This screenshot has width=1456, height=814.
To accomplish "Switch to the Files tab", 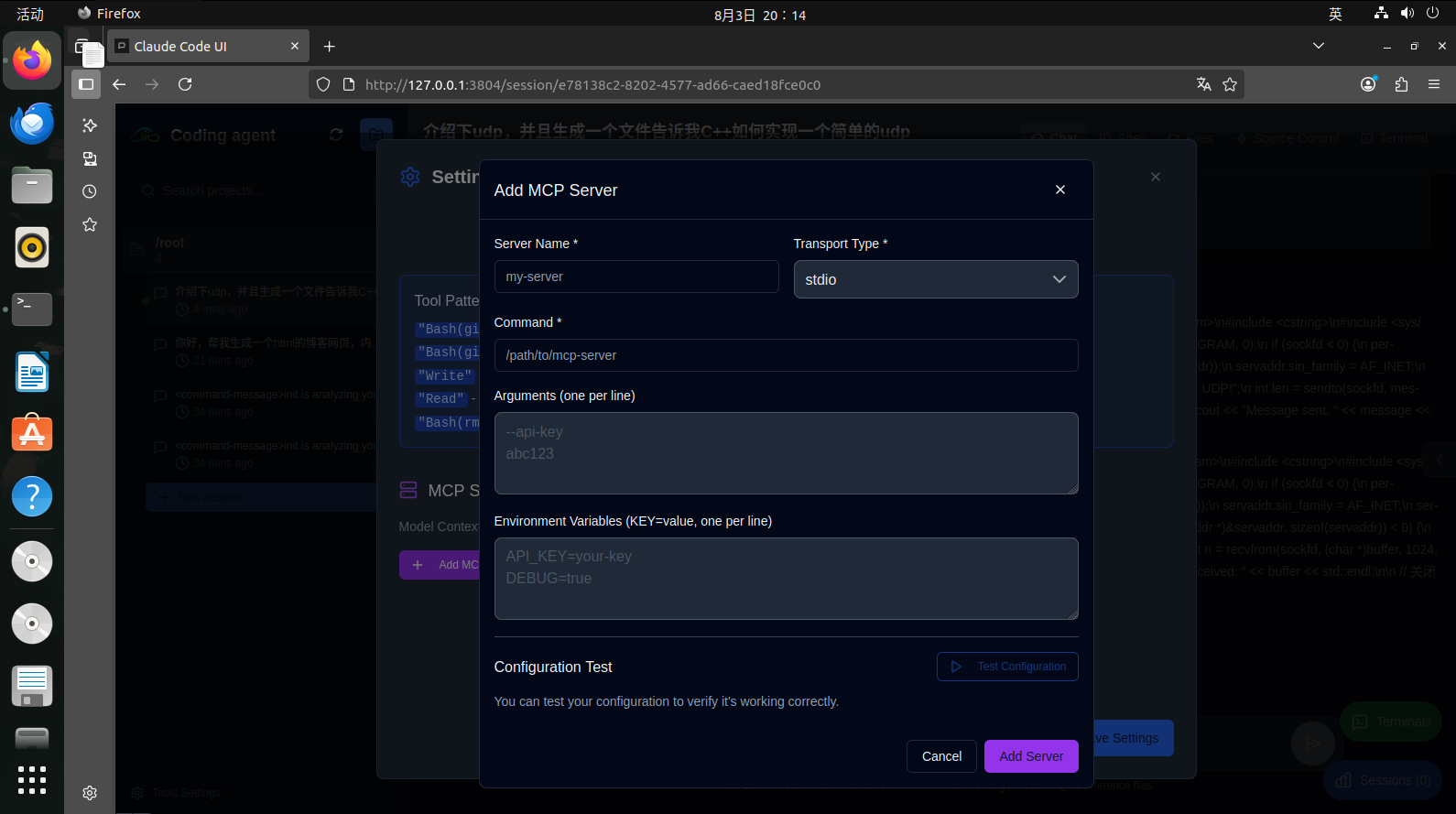I will pos(1190,138).
